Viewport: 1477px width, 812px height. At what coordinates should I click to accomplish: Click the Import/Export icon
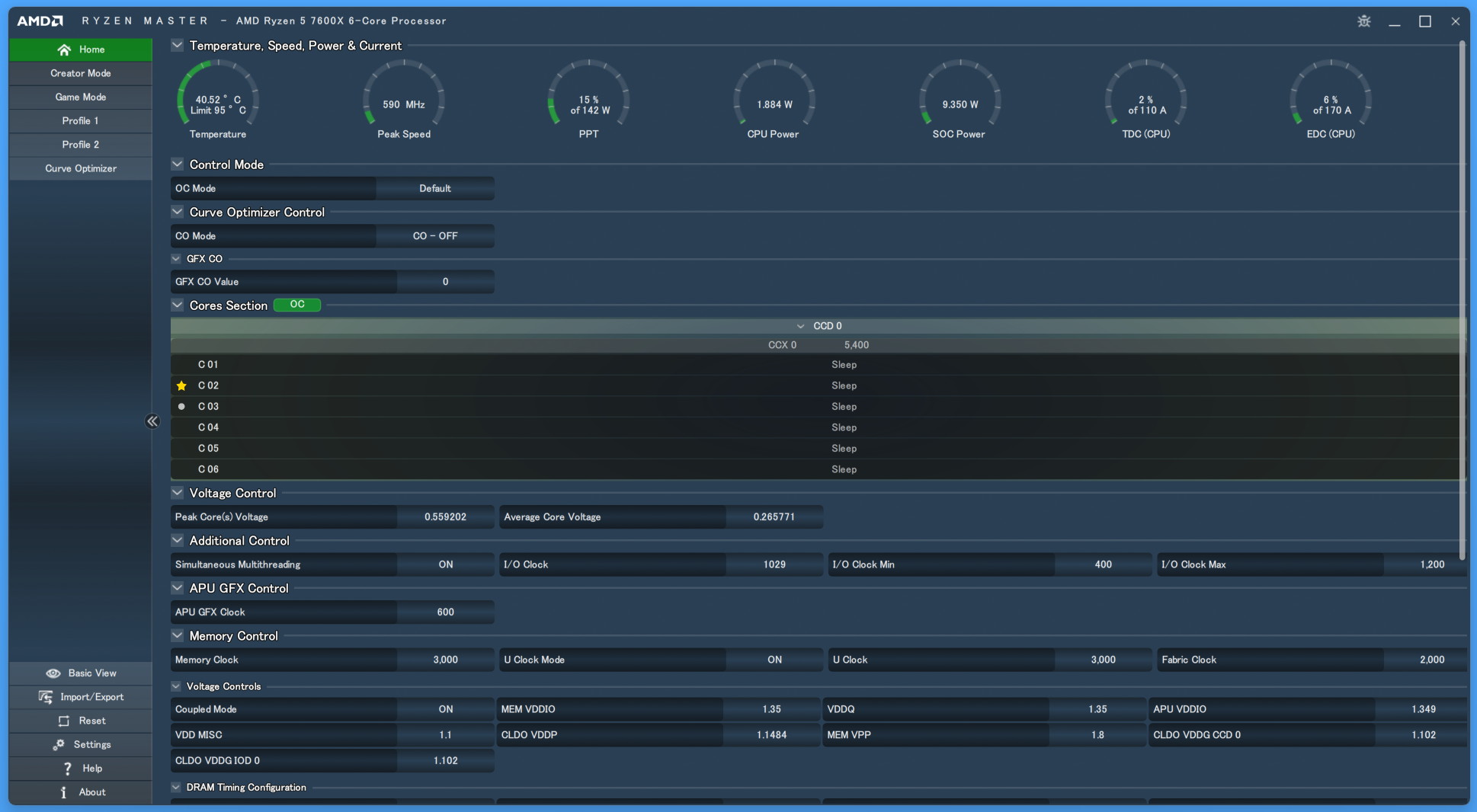46,697
